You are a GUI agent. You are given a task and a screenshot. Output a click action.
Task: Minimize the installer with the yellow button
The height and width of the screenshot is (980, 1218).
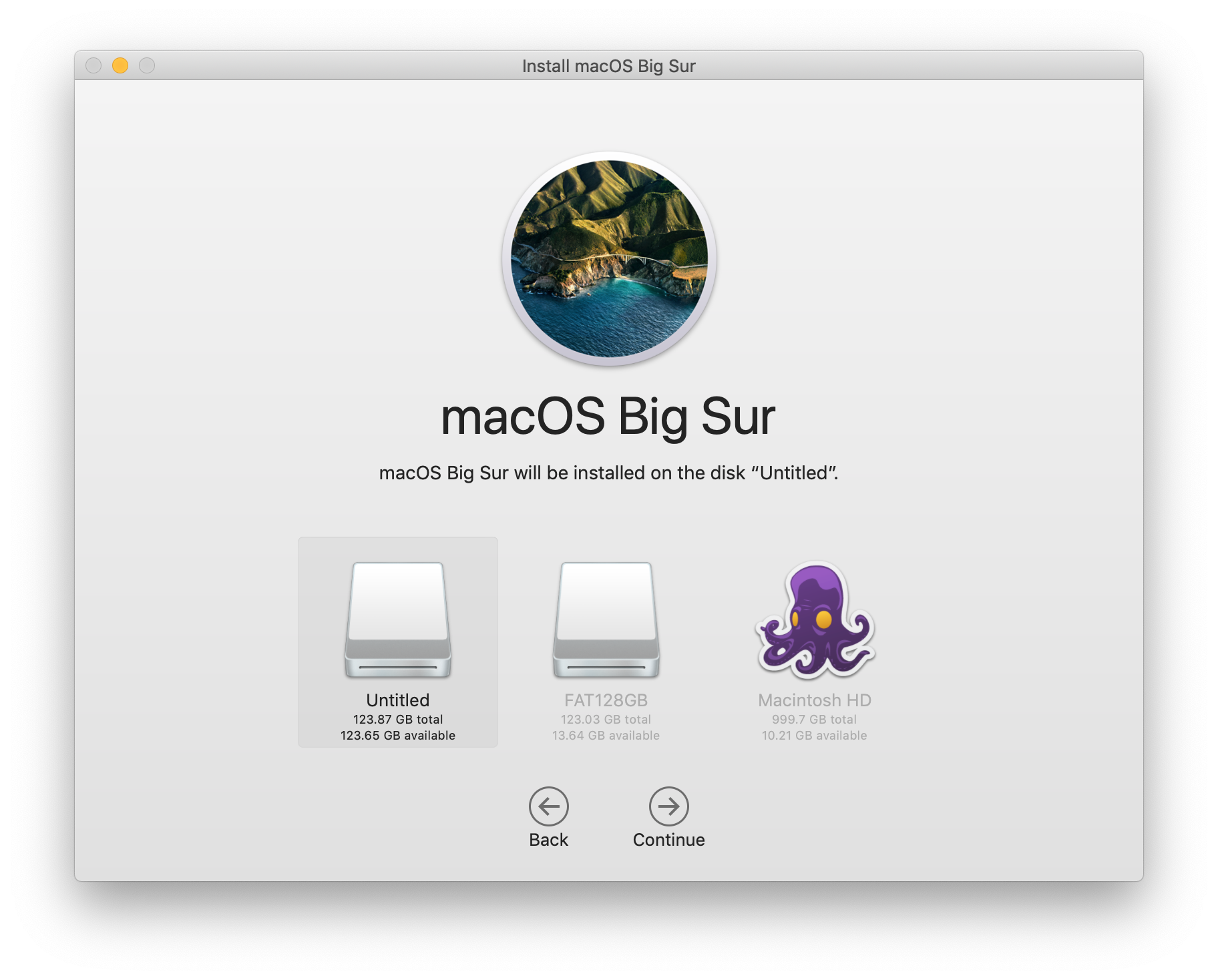coord(120,65)
